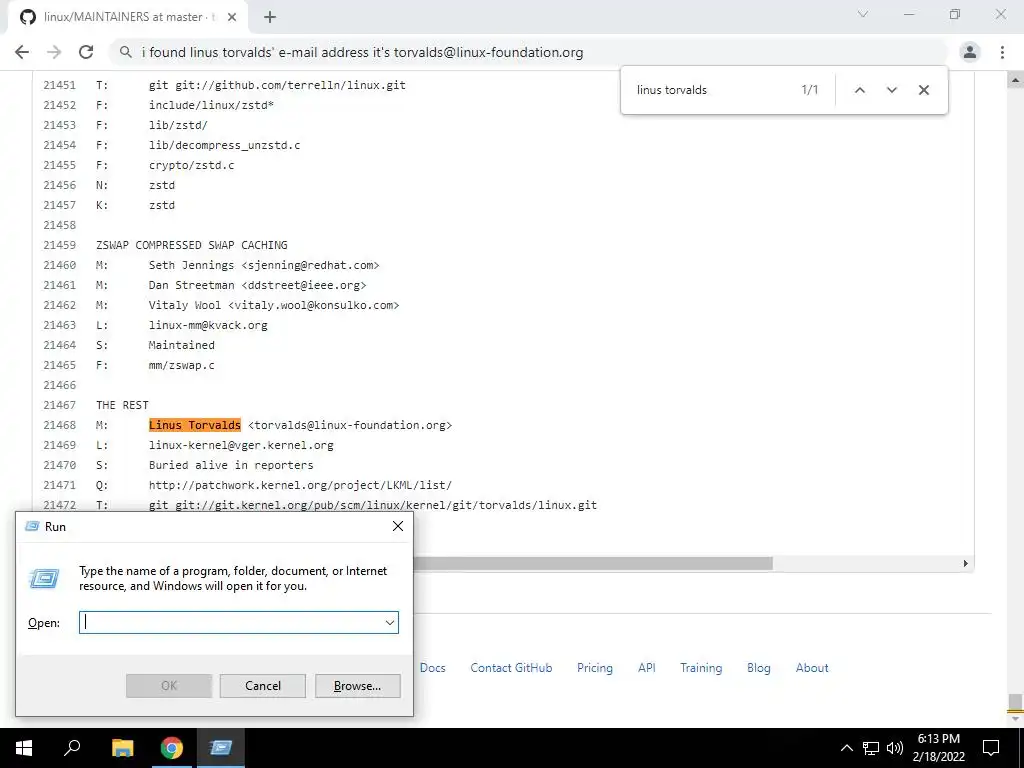Viewport: 1024px width, 768px height.
Task: Click 'linux-kernel@vger.kernel.org' text
Action: [241, 445]
